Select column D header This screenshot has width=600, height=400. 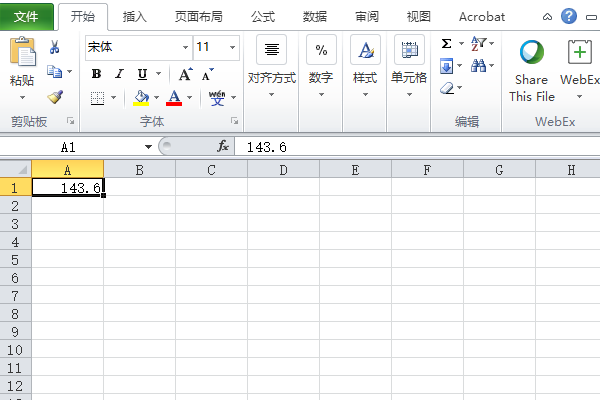tap(283, 169)
